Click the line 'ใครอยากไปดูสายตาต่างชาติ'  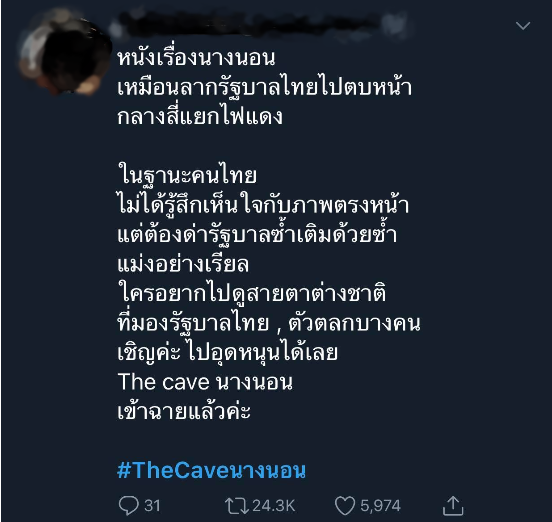point(252,293)
